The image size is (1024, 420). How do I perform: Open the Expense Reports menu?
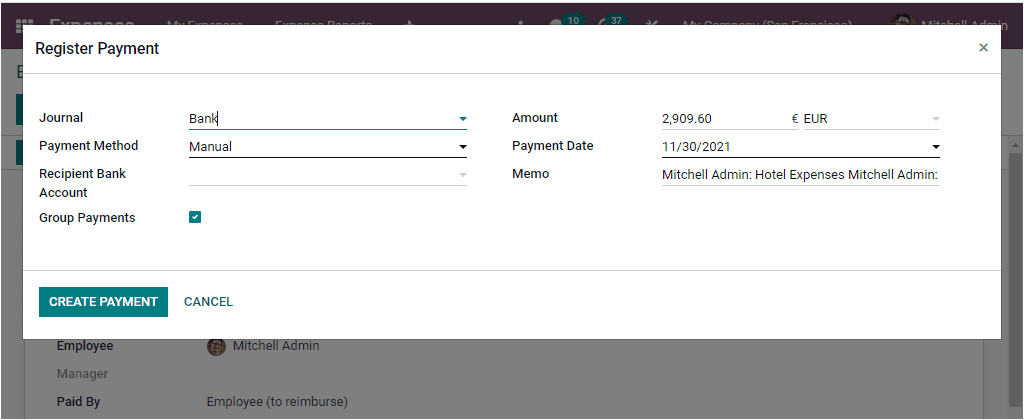(323, 24)
